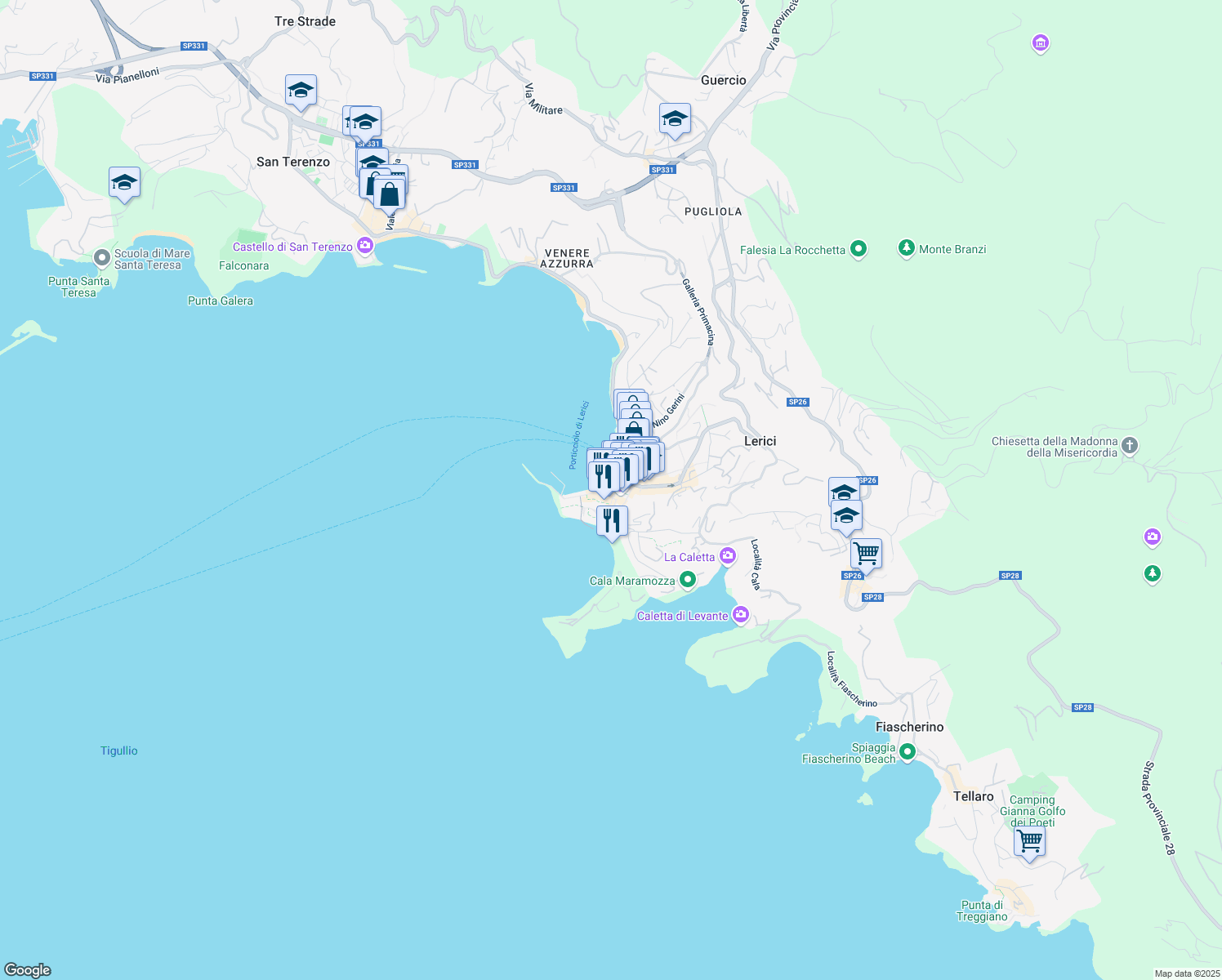The width and height of the screenshot is (1222, 980).
Task: Click the Ponticciolo di Lerici label
Action: tap(579, 435)
